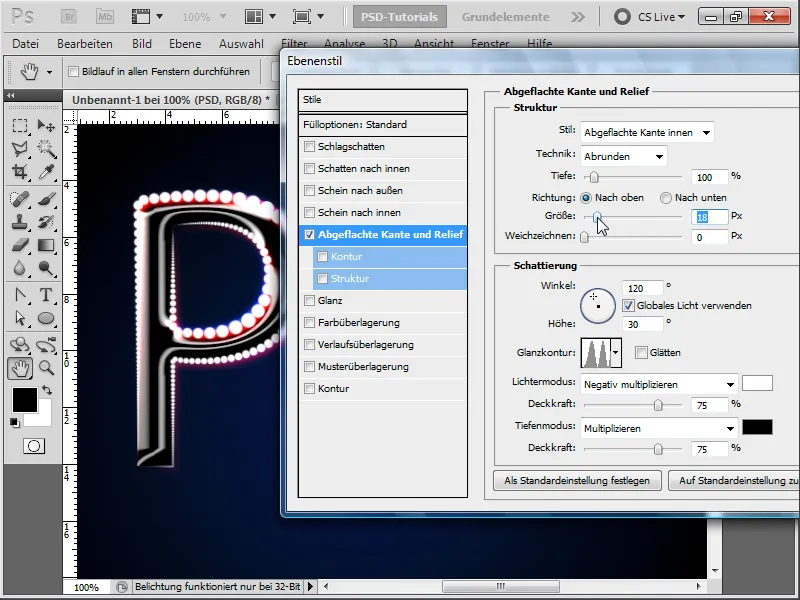The width and height of the screenshot is (800, 600).
Task: Click Auf Standardeinstellung zurücksetzen button
Action: coord(735,481)
